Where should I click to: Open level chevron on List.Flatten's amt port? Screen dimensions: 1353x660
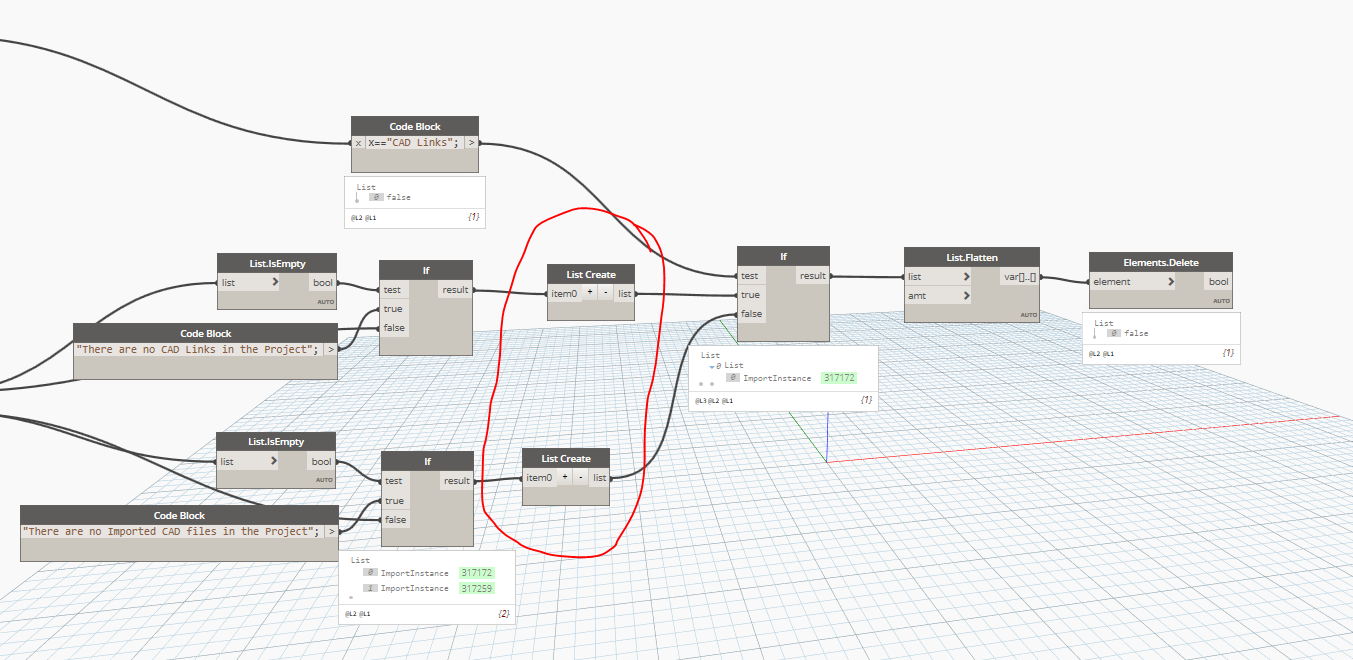point(966,296)
